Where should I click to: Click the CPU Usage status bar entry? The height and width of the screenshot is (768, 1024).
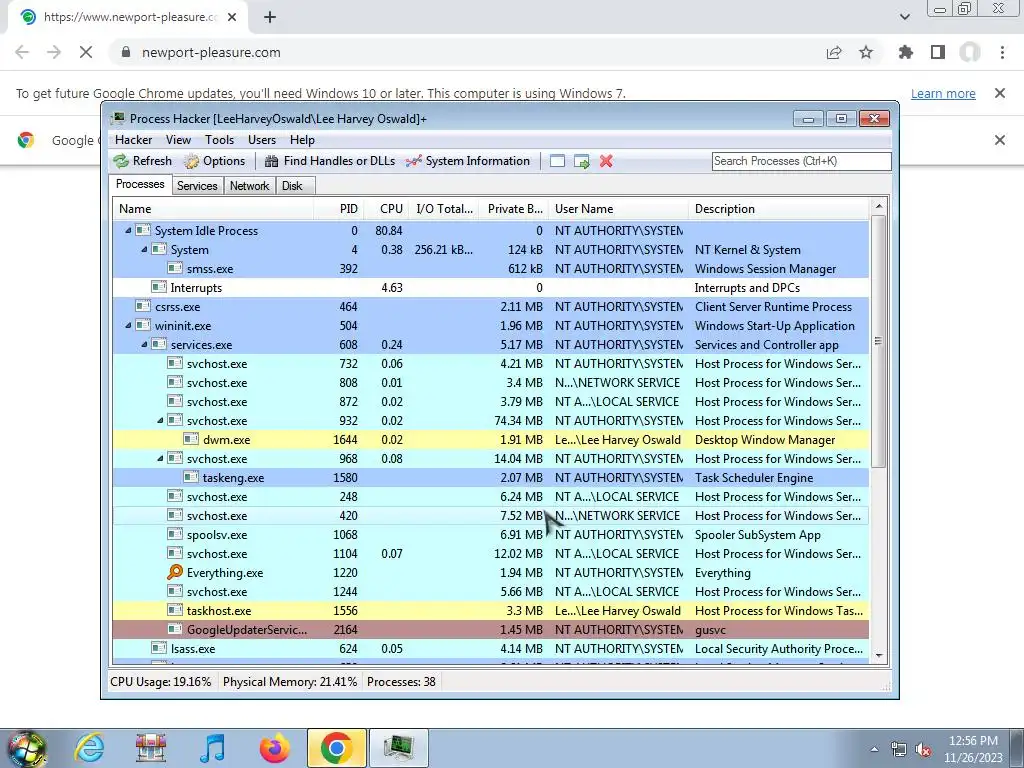coord(161,682)
